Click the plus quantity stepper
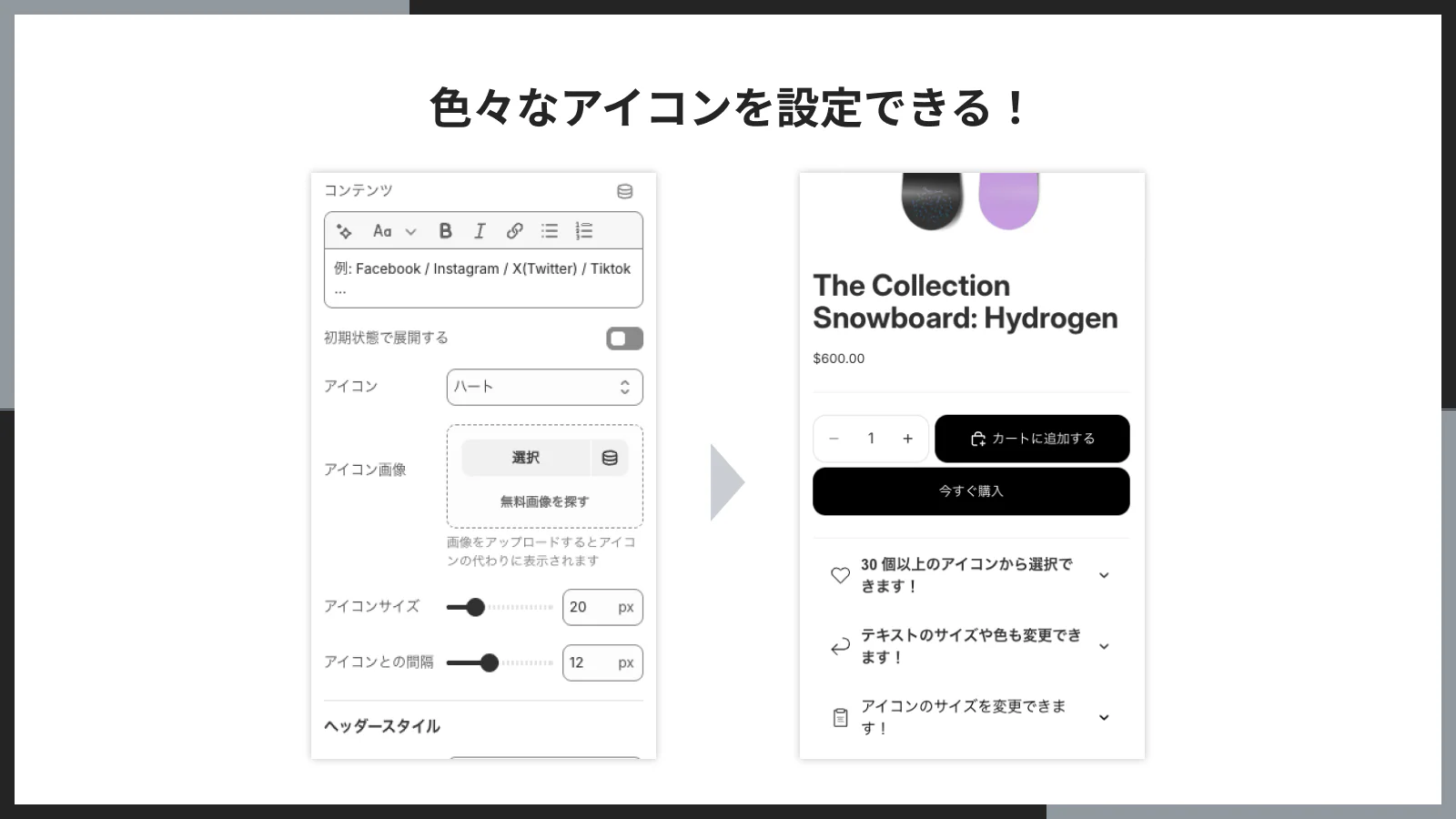The image size is (1456, 819). [x=907, y=438]
